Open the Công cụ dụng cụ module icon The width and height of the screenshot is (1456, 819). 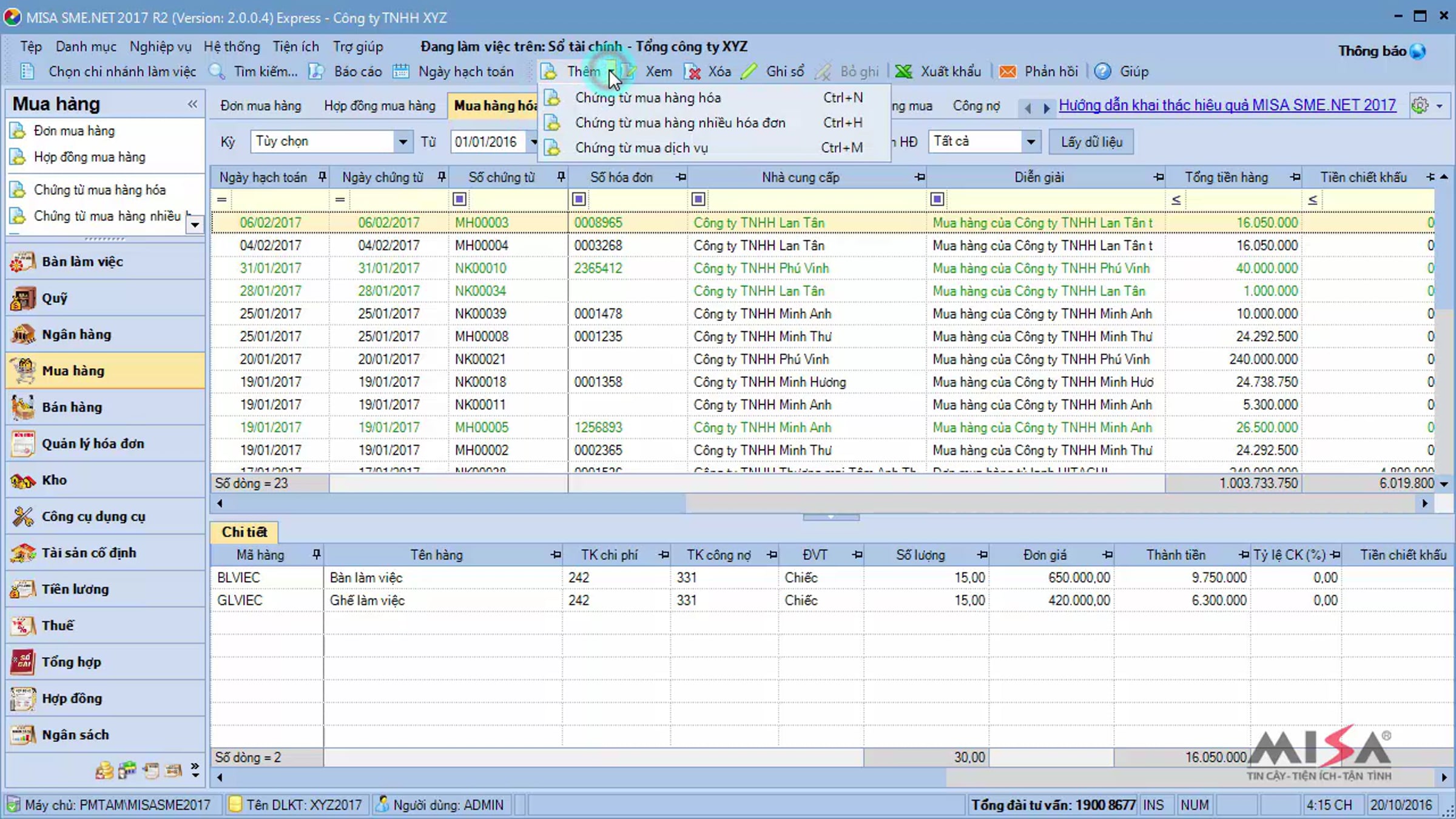[22, 517]
